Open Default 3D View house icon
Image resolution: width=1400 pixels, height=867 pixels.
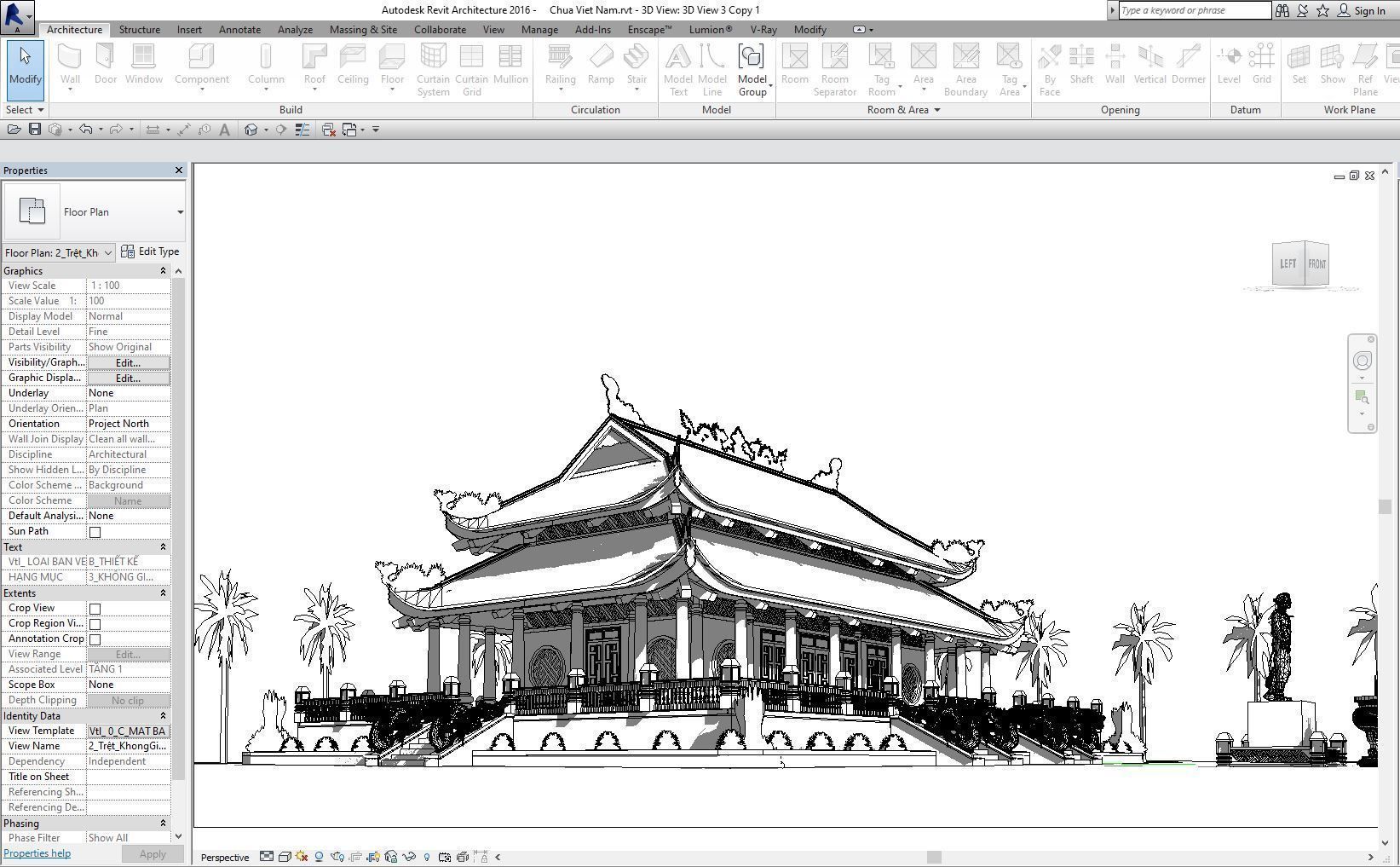click(251, 130)
